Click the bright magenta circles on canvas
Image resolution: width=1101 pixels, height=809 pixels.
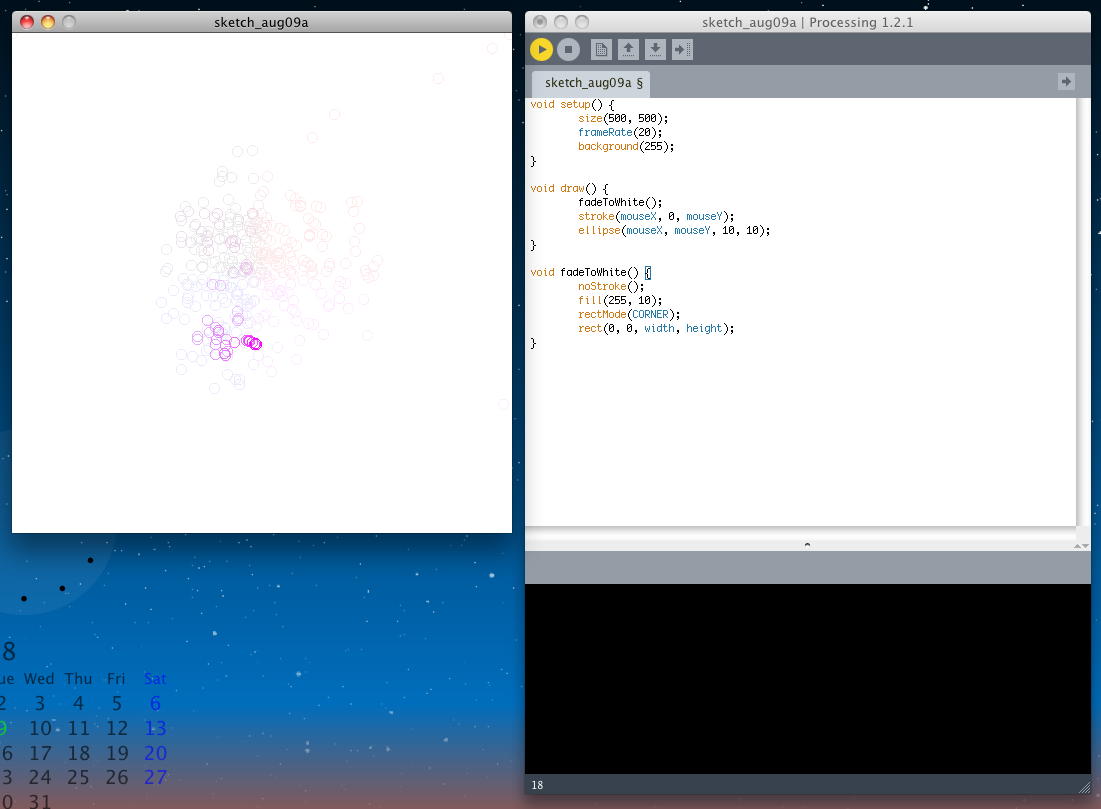(253, 343)
